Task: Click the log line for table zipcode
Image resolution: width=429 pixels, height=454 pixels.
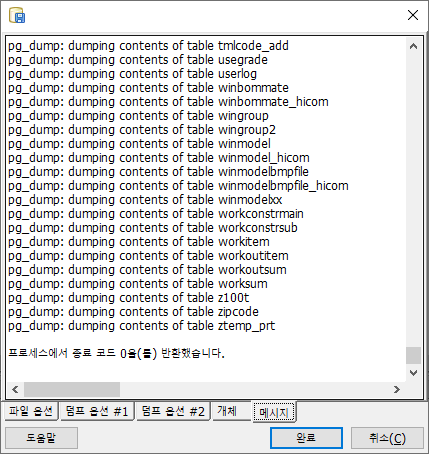Action: pos(133,312)
